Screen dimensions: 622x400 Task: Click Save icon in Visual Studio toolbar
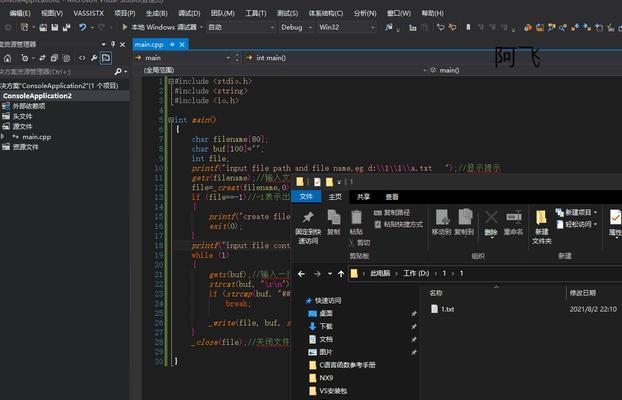pos(55,27)
